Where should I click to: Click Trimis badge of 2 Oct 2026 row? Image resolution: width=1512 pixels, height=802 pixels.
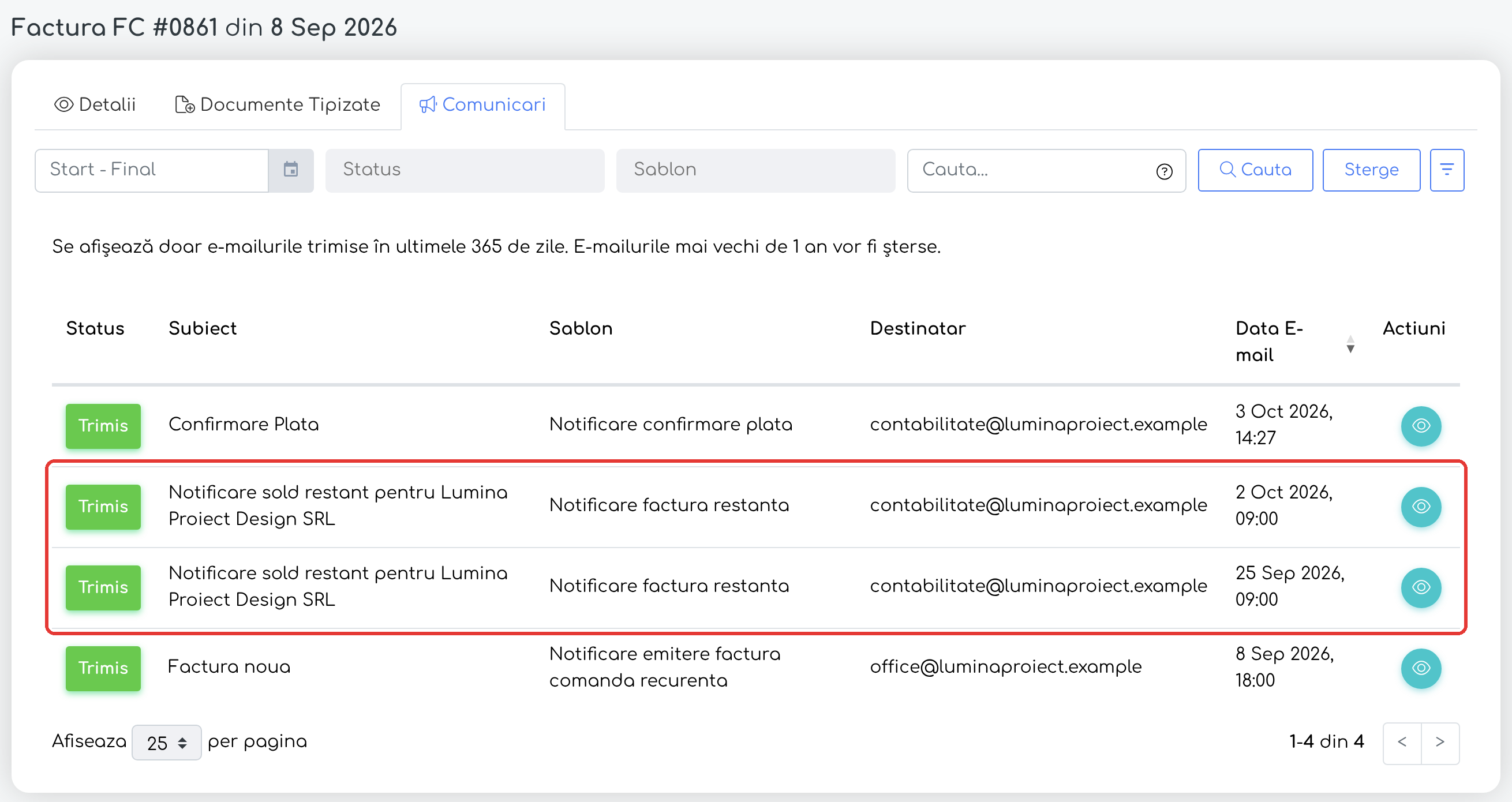(x=103, y=507)
